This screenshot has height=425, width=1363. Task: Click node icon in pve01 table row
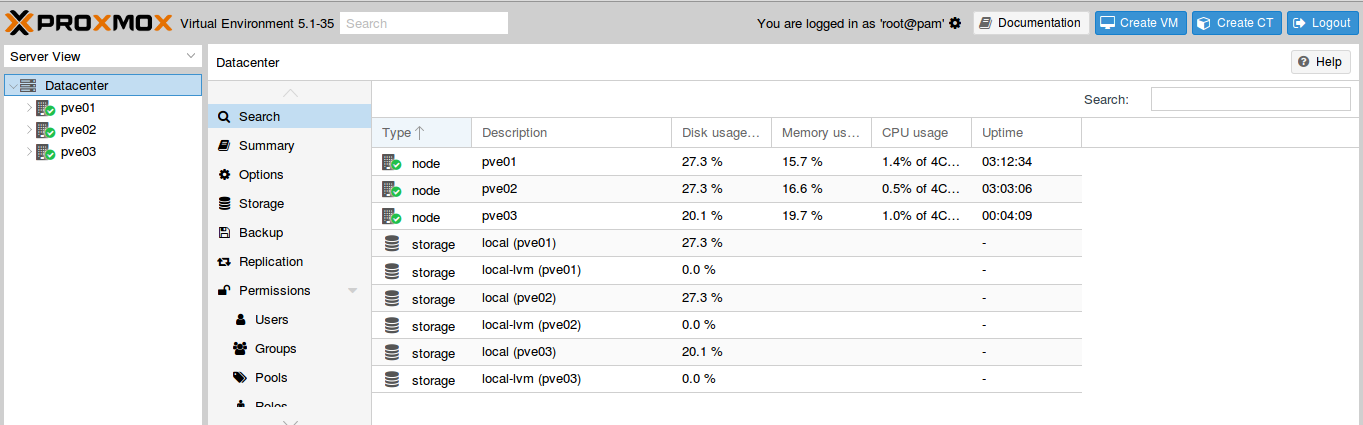coord(392,162)
